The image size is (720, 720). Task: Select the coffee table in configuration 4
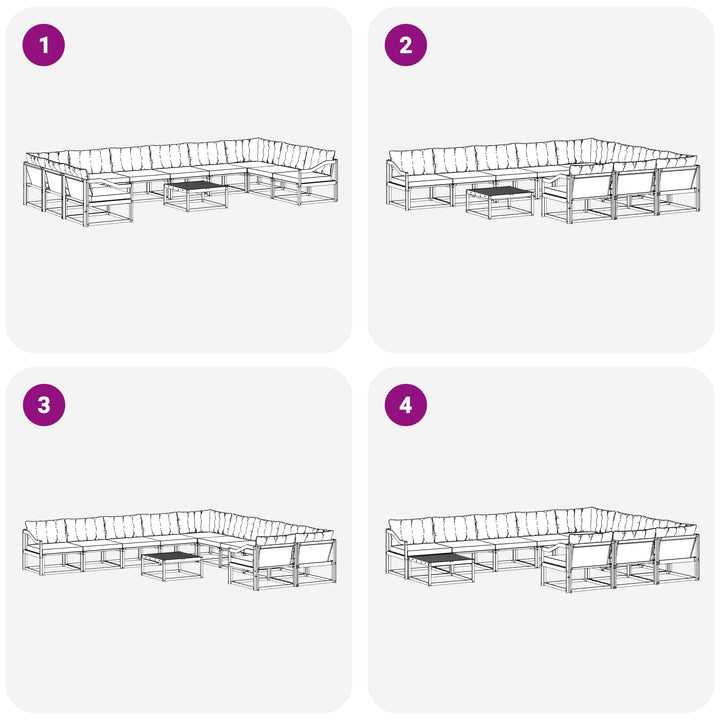pos(440,569)
